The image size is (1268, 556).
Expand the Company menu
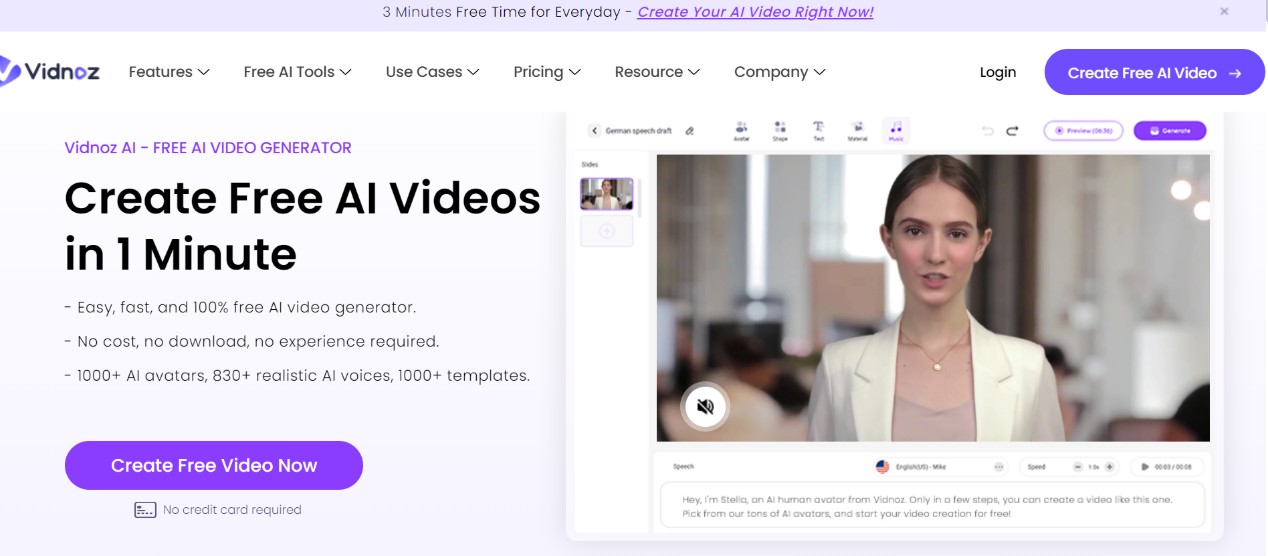tap(780, 72)
